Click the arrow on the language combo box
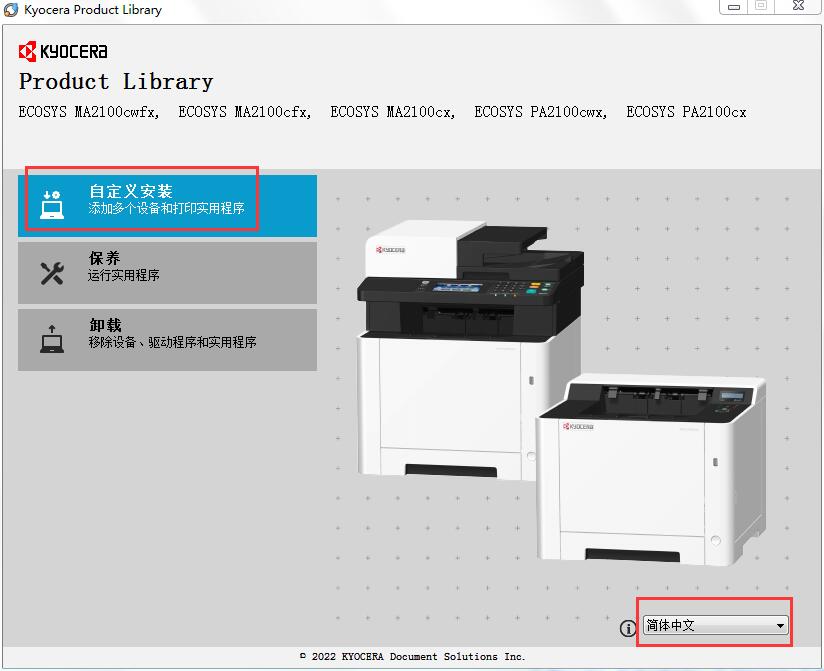824x671 pixels. click(x=780, y=626)
